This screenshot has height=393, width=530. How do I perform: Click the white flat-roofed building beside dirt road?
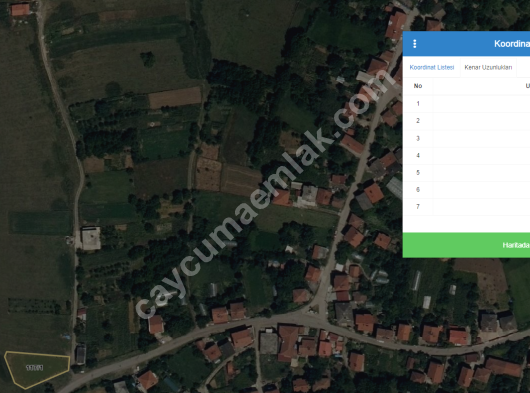91,239
